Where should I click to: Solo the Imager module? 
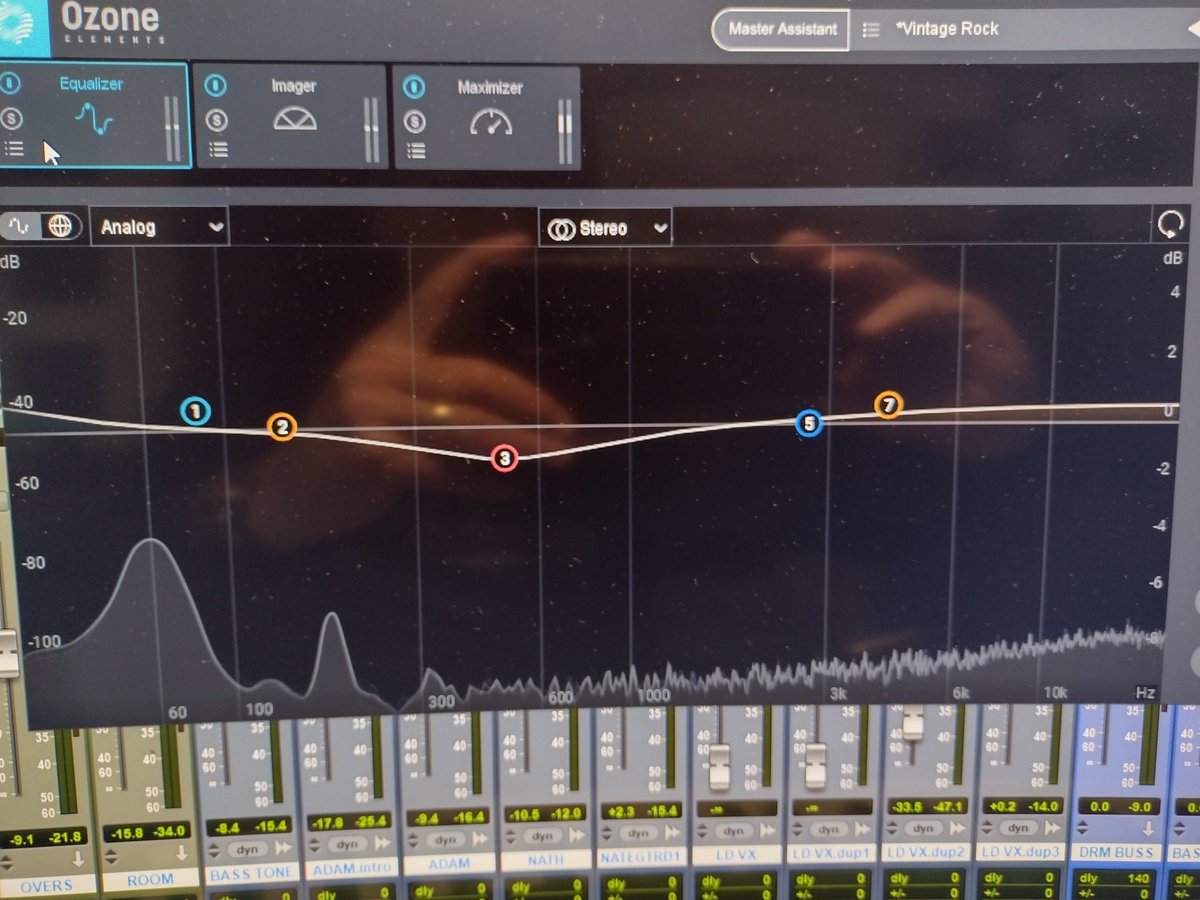pos(216,120)
